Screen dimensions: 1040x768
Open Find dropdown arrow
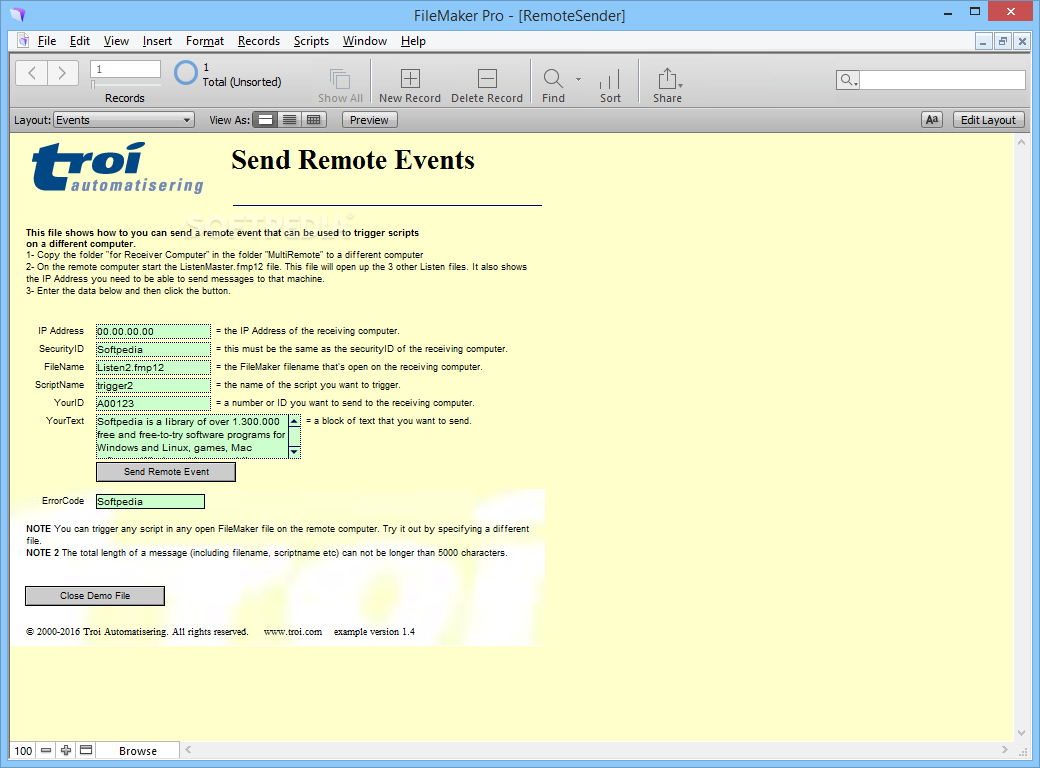(x=578, y=79)
